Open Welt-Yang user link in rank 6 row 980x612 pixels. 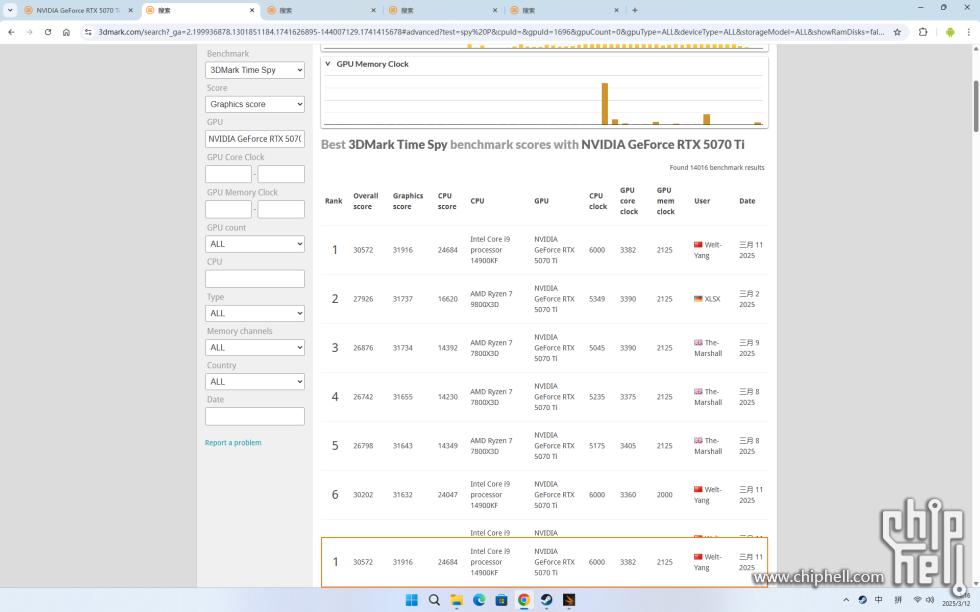pyautogui.click(x=708, y=494)
